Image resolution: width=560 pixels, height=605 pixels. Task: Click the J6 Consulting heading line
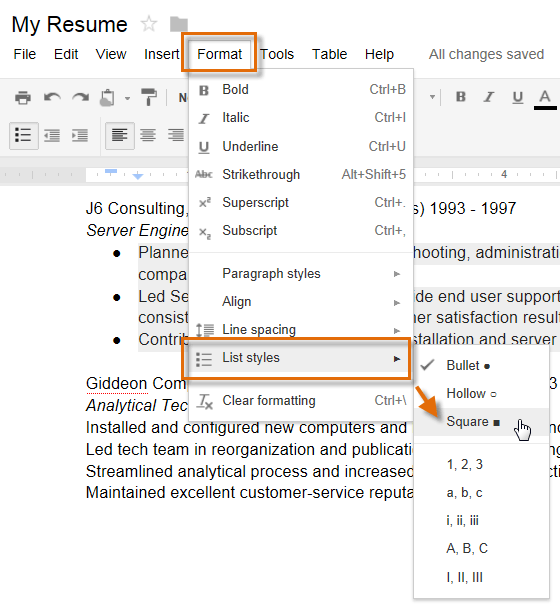click(137, 208)
